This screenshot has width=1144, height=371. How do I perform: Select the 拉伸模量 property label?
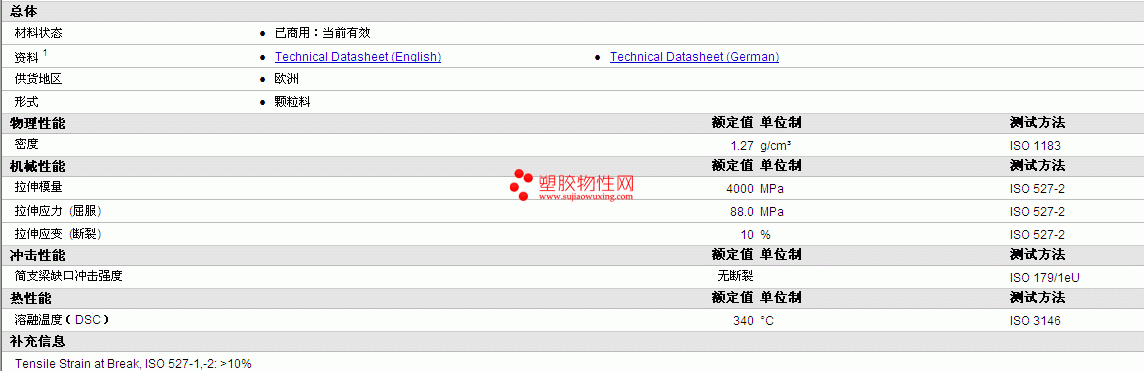(x=39, y=188)
